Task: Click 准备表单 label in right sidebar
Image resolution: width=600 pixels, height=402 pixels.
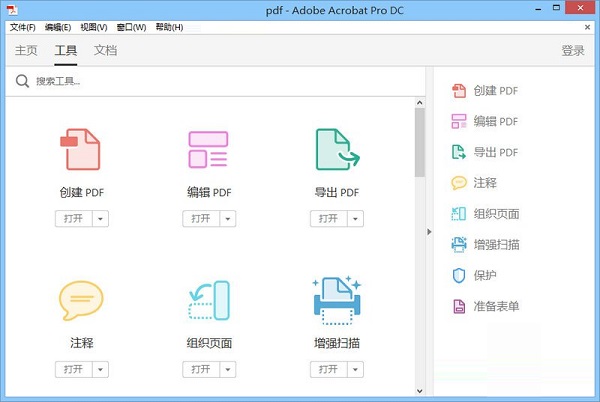Action: [496, 306]
